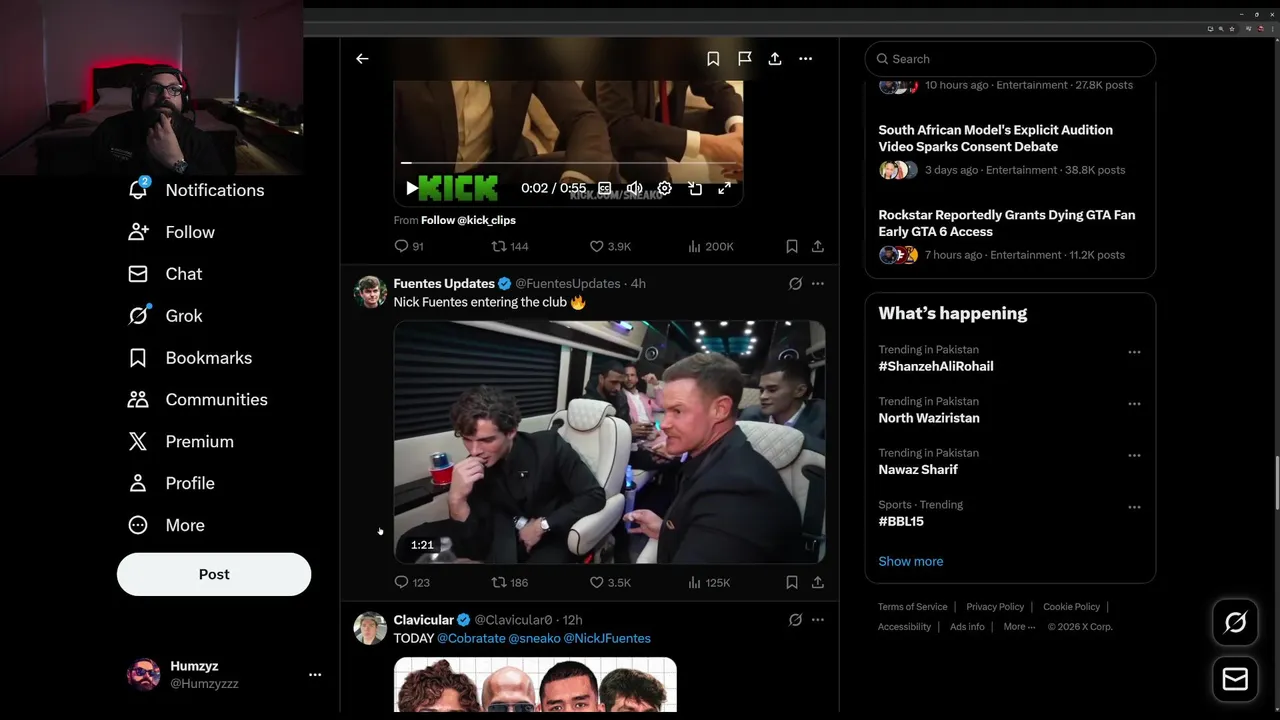Like the post with 3.5K likes
This screenshot has height=720, width=1280.
coord(610,582)
